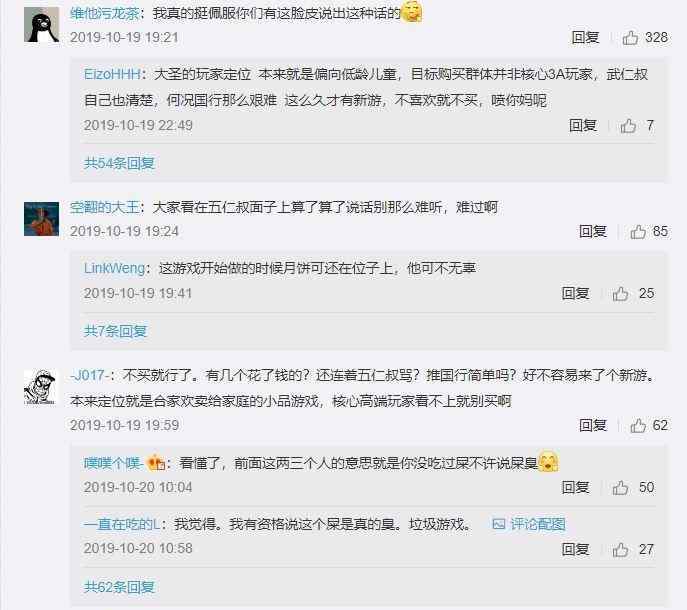This screenshot has width=687, height=610.
Task: Open 空翻的大王's avatar image
Action: click(41, 219)
